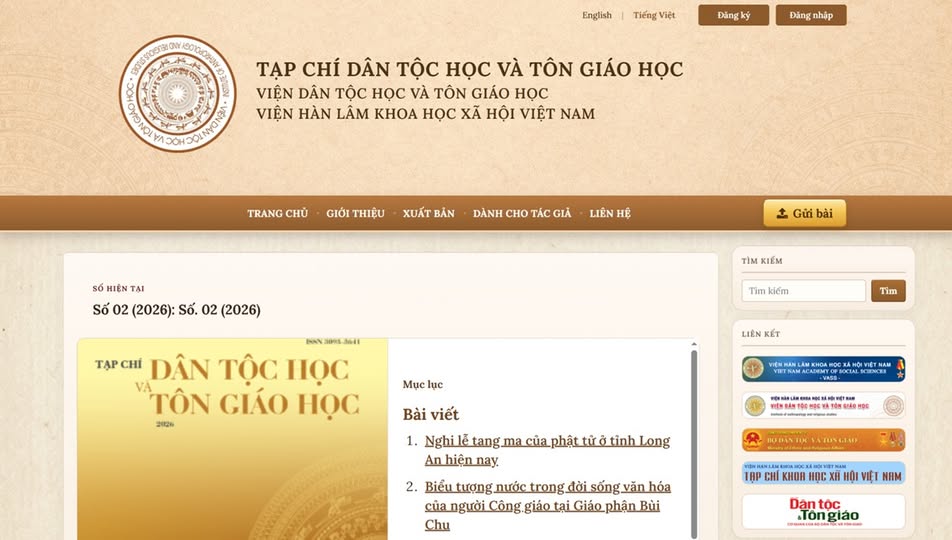This screenshot has height=540, width=952.
Task: Click the LIÊN KẾT sidebar heading
Action: click(x=761, y=334)
